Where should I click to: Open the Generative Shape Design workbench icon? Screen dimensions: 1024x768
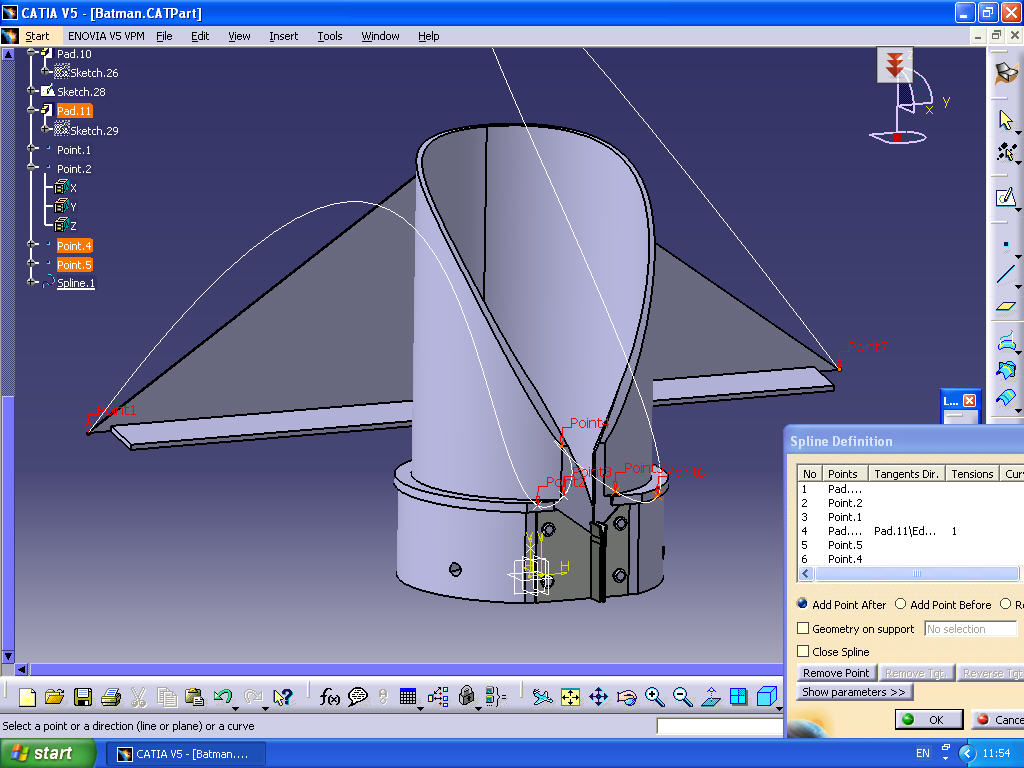click(1006, 71)
